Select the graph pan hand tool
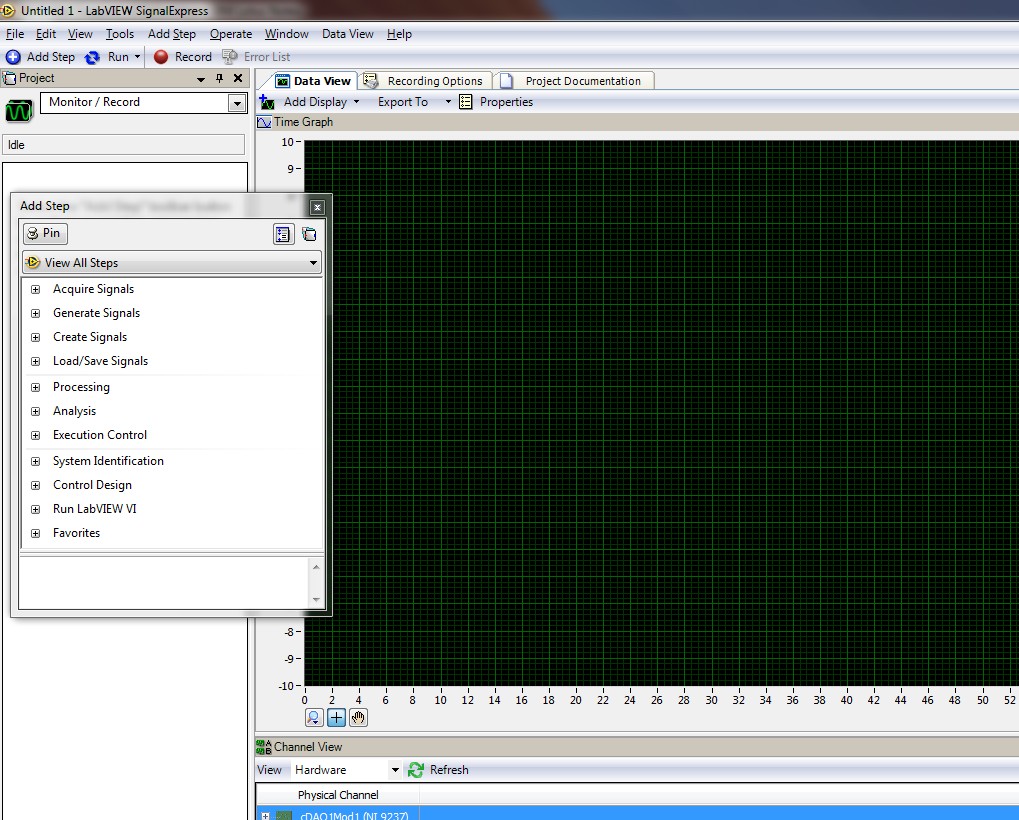 pyautogui.click(x=358, y=717)
